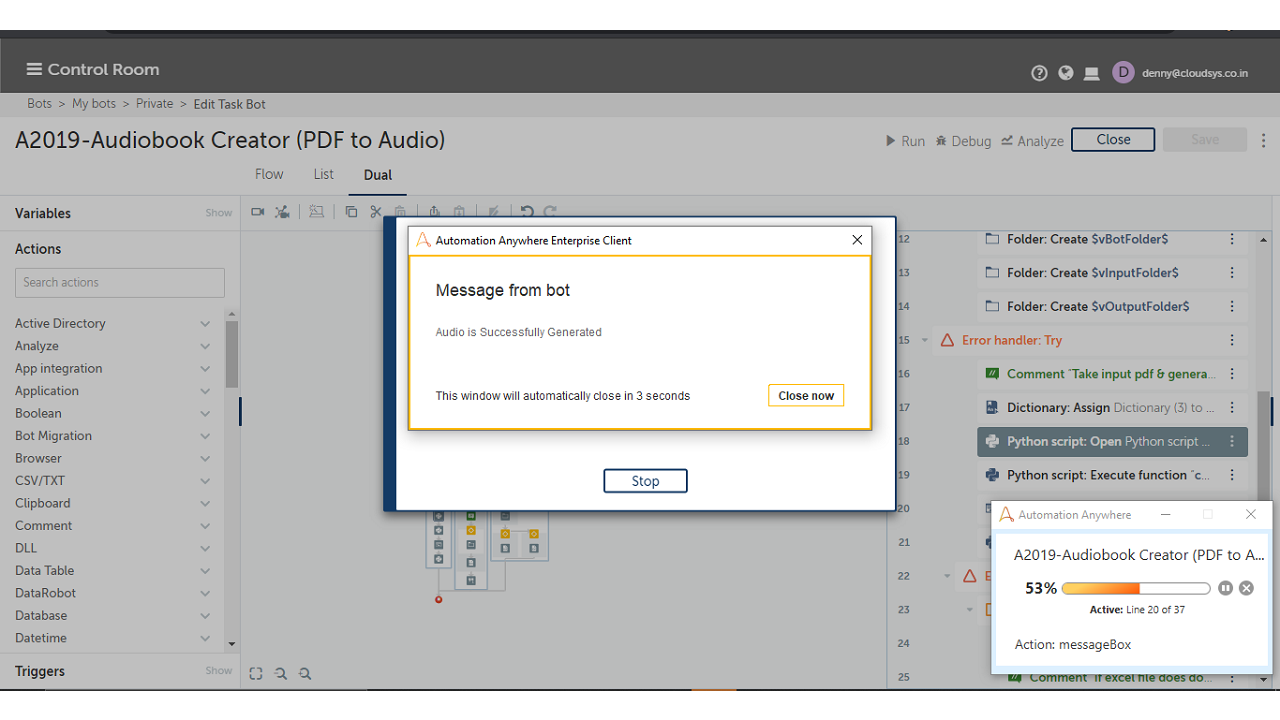Click the undo arrow icon
This screenshot has height=720, width=1280.
526,212
